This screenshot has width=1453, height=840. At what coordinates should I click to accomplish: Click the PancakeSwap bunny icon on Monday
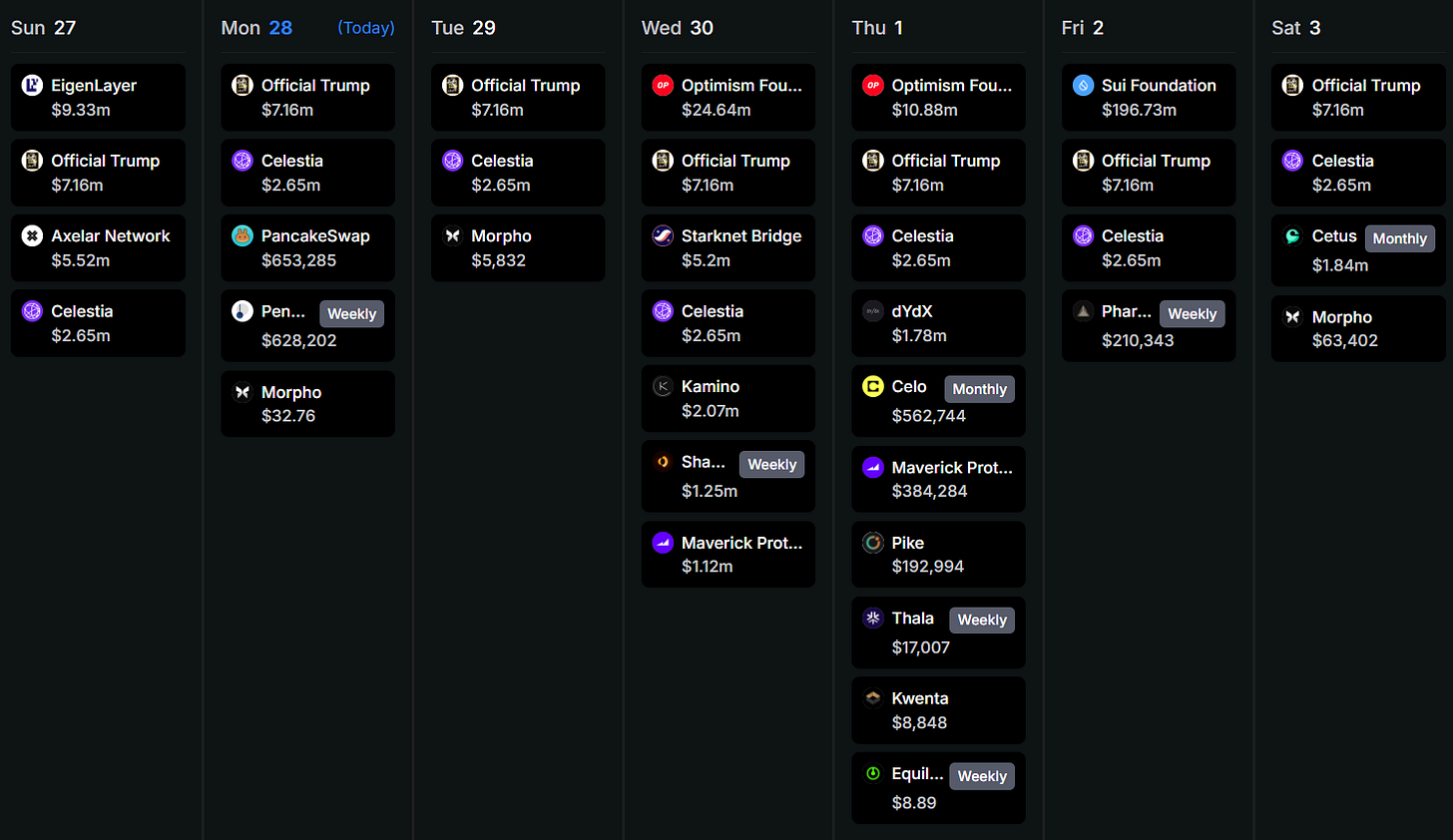tap(242, 235)
